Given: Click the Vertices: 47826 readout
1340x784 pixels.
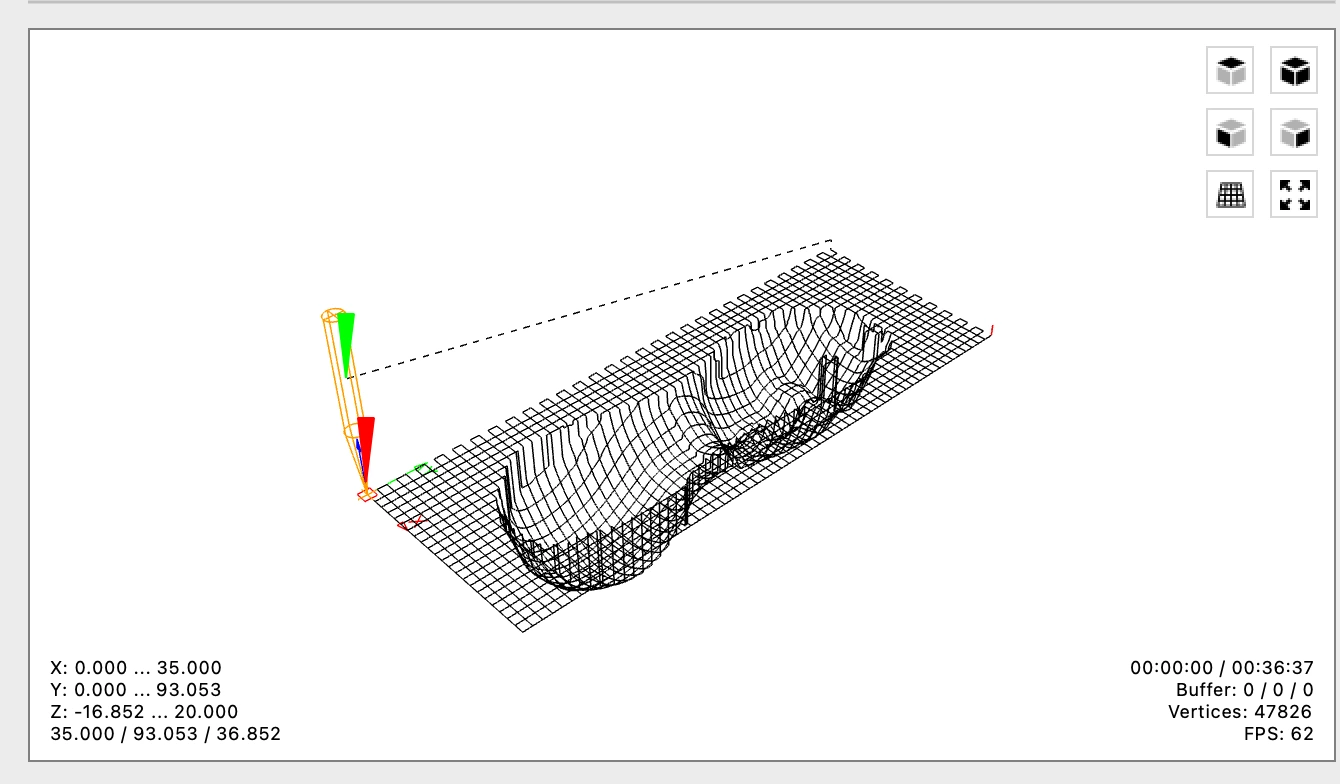Looking at the screenshot, I should click(1241, 712).
